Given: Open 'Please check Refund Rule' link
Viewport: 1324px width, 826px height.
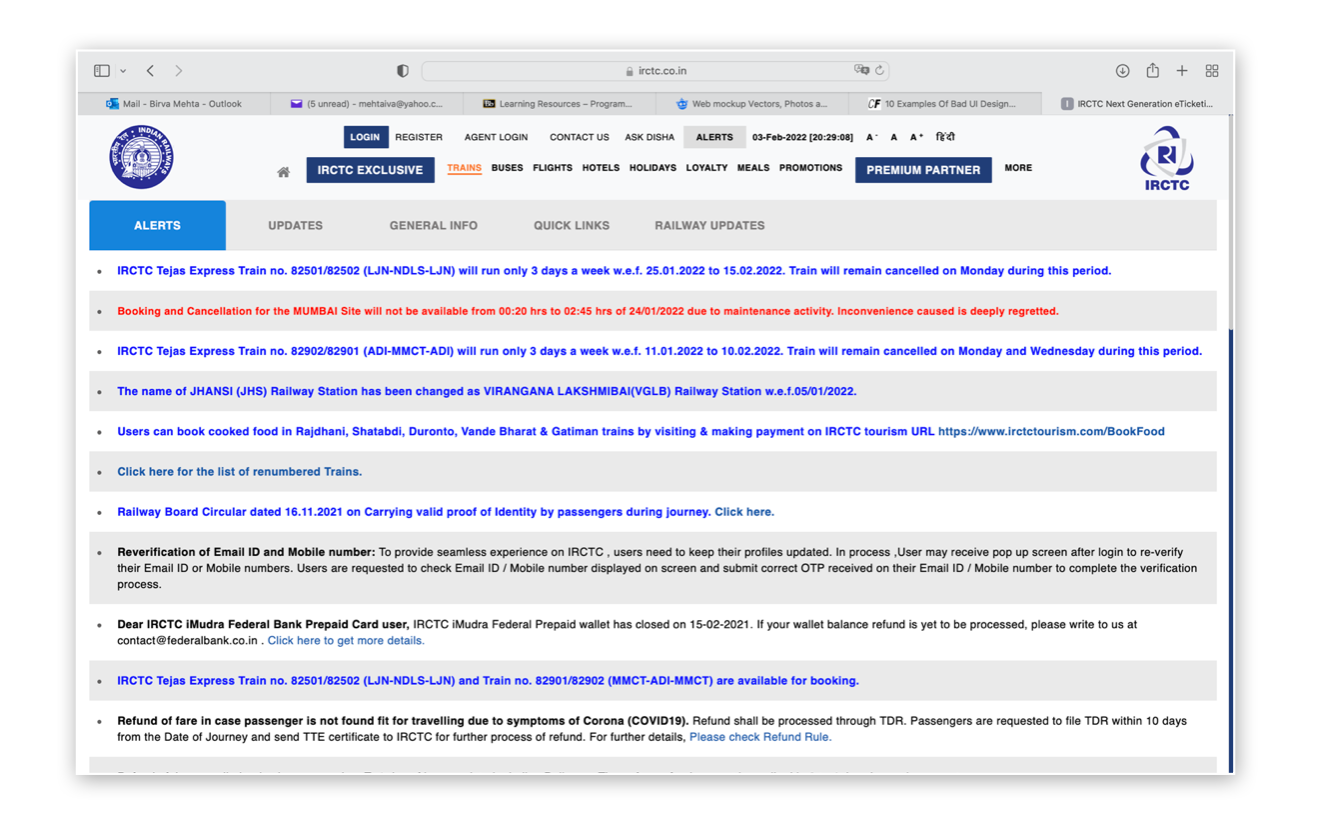Looking at the screenshot, I should (x=760, y=737).
